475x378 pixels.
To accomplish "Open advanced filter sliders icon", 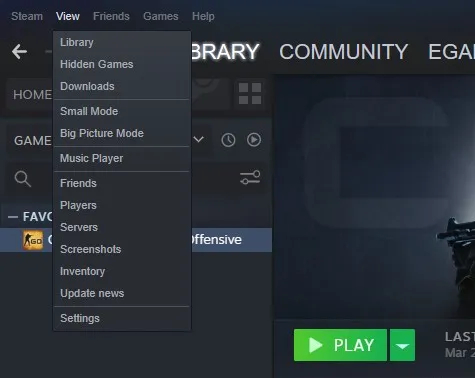I will [x=250, y=177].
